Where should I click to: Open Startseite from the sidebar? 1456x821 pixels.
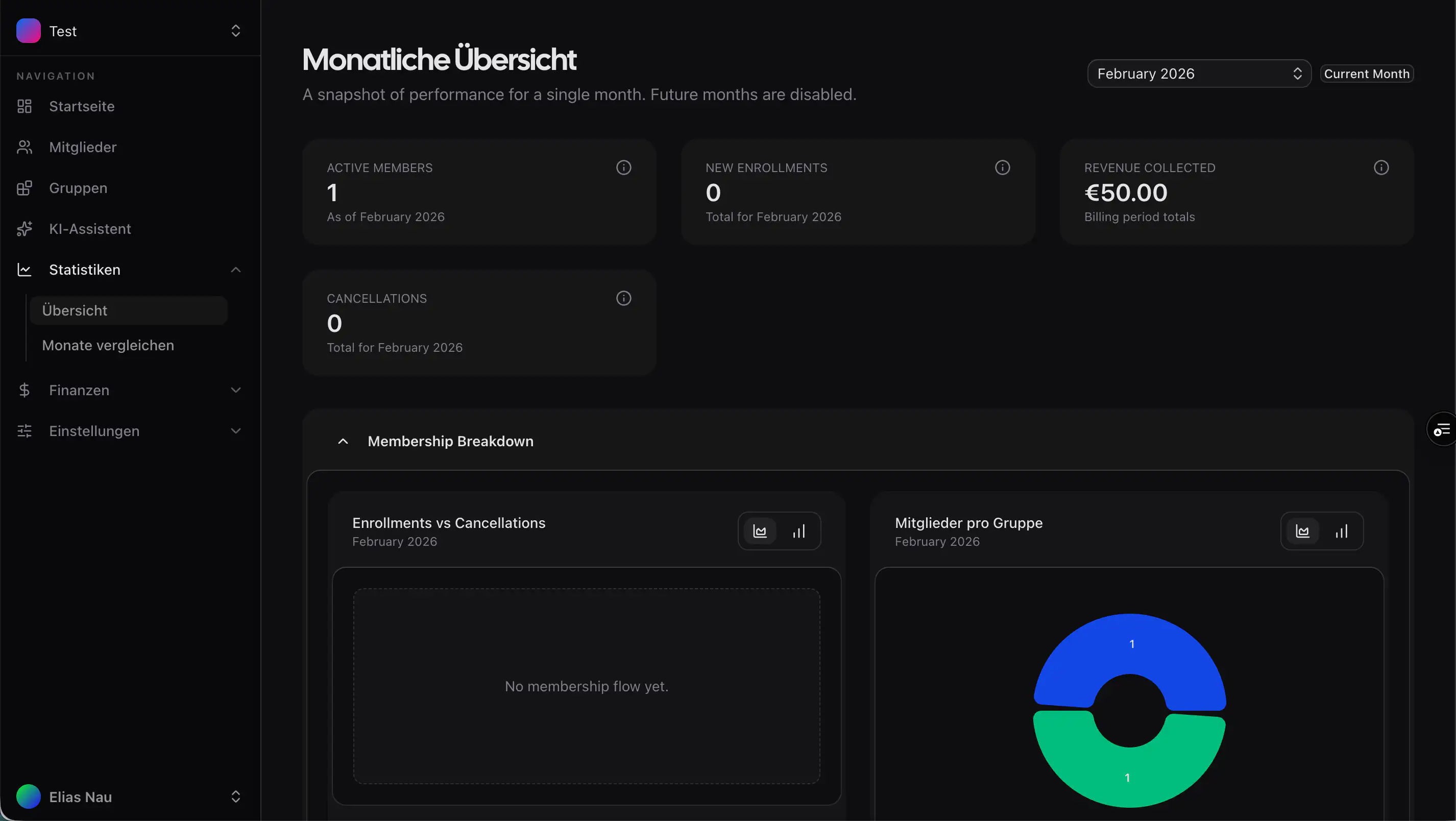[81, 106]
